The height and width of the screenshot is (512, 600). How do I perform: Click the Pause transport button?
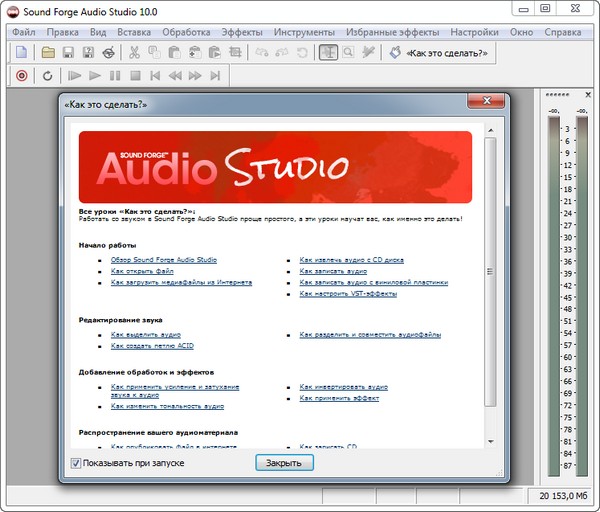tap(115, 75)
